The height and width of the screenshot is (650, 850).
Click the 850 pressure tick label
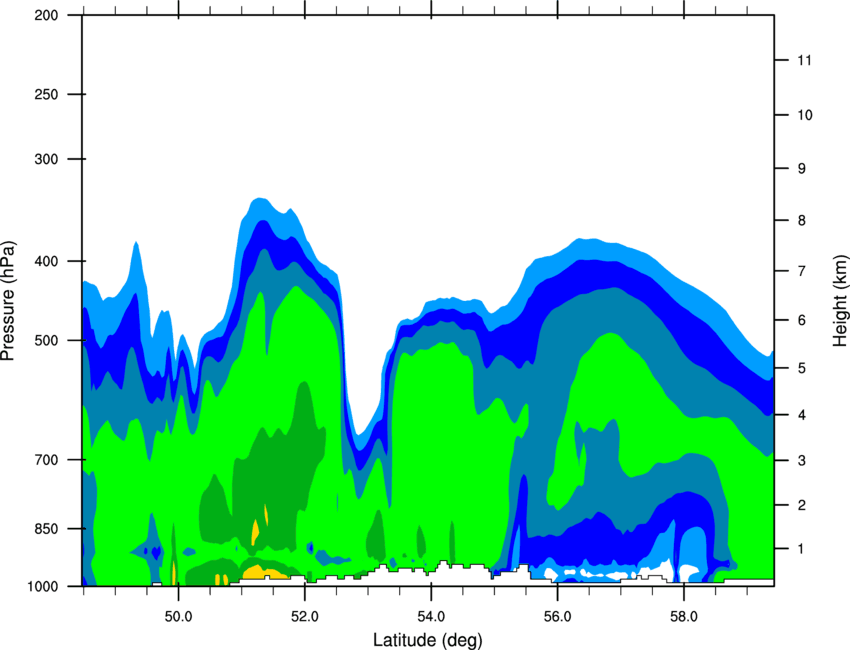coord(46,529)
